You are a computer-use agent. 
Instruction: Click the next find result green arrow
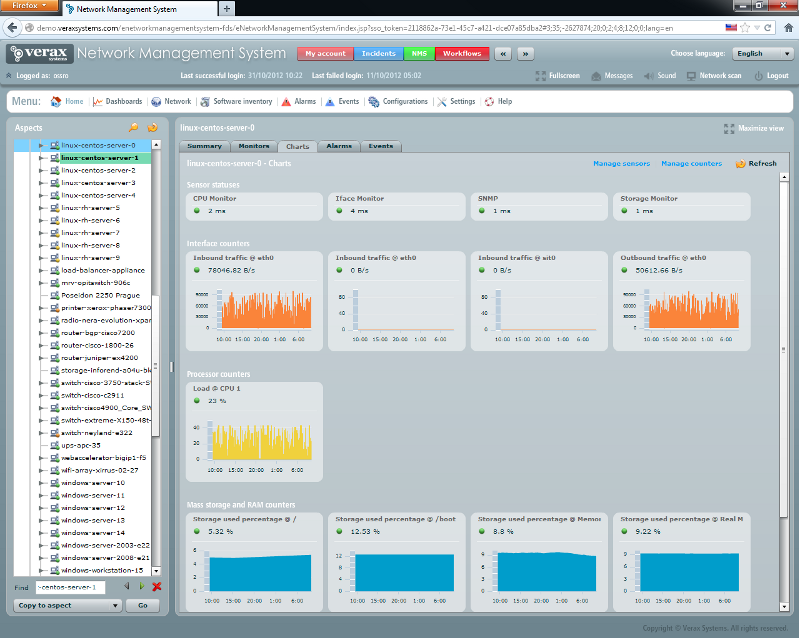click(x=142, y=587)
